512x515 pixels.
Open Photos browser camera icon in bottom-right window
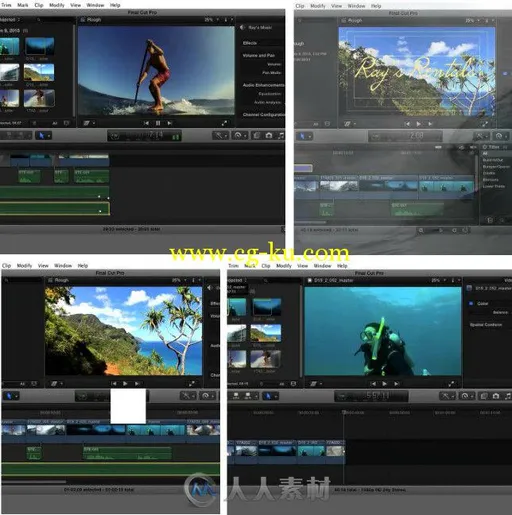[496, 396]
